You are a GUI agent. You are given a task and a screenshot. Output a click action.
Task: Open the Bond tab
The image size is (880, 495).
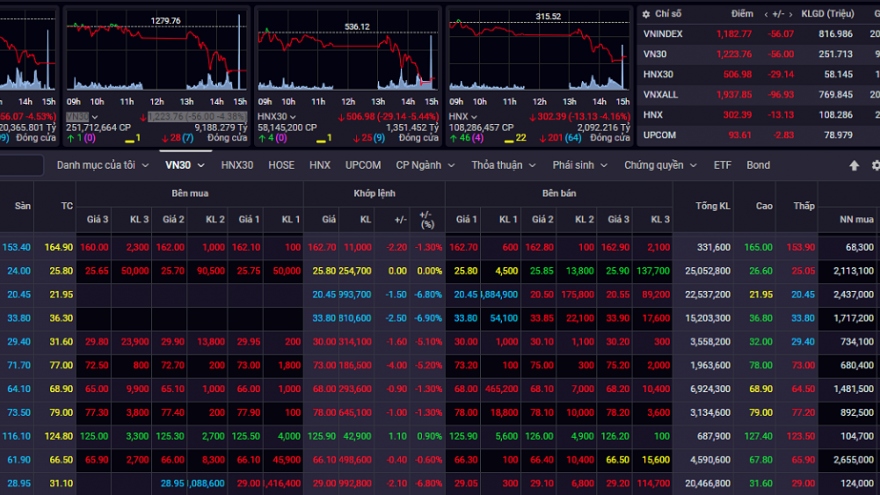point(758,165)
